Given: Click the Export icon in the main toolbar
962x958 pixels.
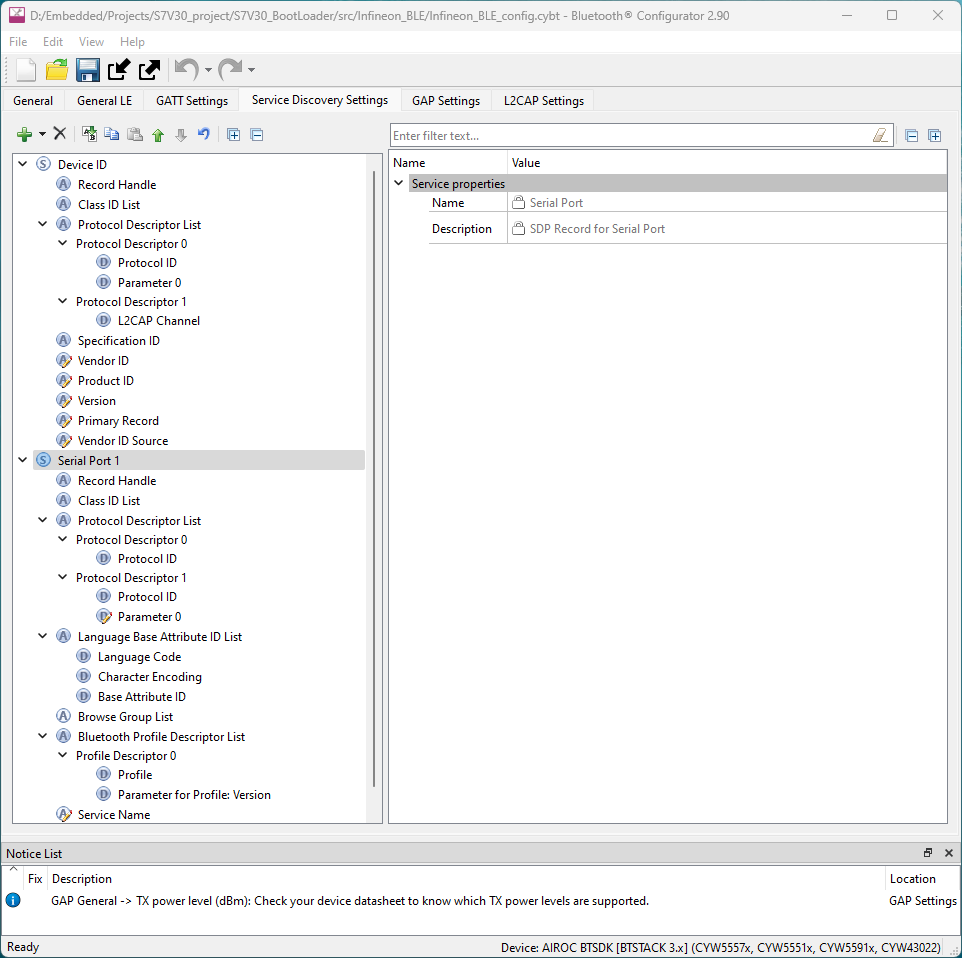Looking at the screenshot, I should [x=149, y=69].
